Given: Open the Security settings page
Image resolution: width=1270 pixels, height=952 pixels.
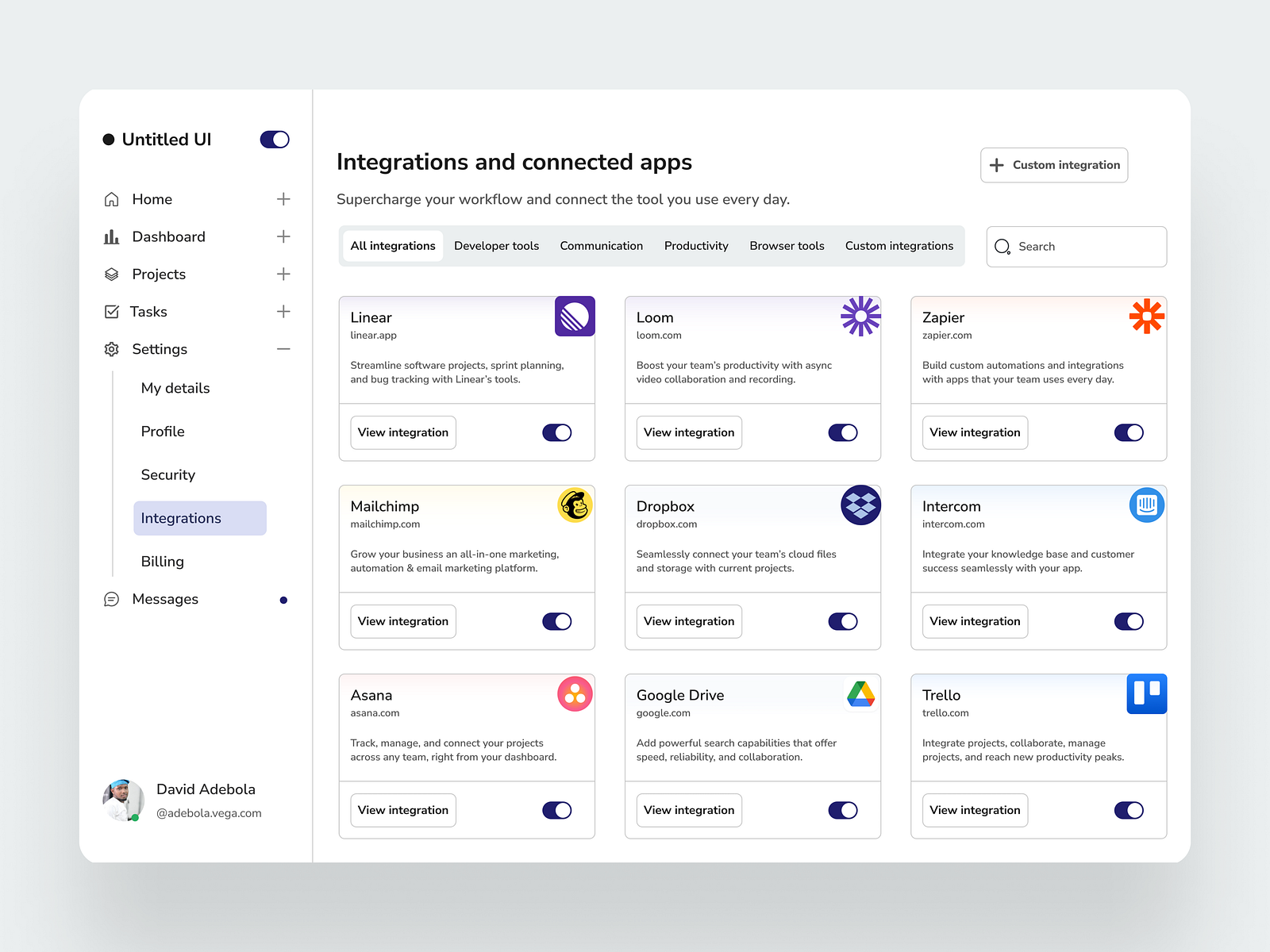Looking at the screenshot, I should (168, 474).
